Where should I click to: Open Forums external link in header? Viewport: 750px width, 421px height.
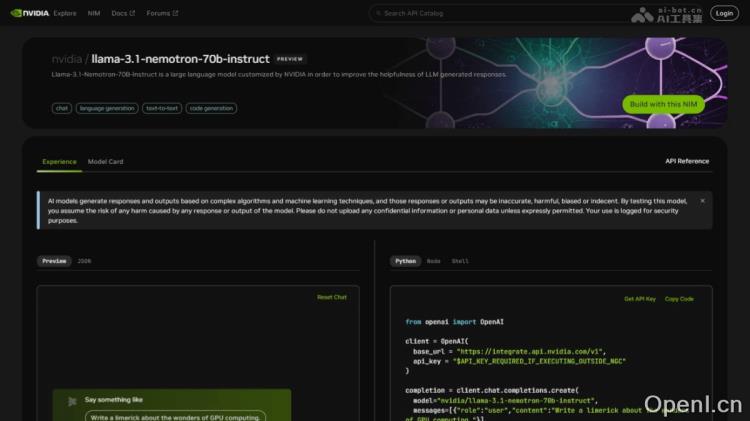click(162, 13)
